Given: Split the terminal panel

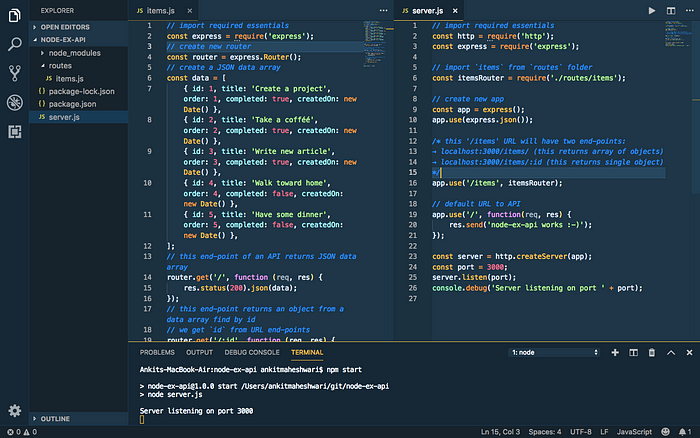Looking at the screenshot, I should click(633, 353).
